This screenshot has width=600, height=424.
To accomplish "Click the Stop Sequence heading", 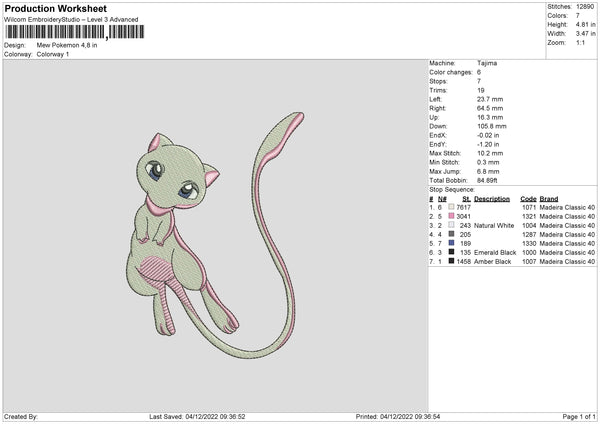I will (x=452, y=190).
